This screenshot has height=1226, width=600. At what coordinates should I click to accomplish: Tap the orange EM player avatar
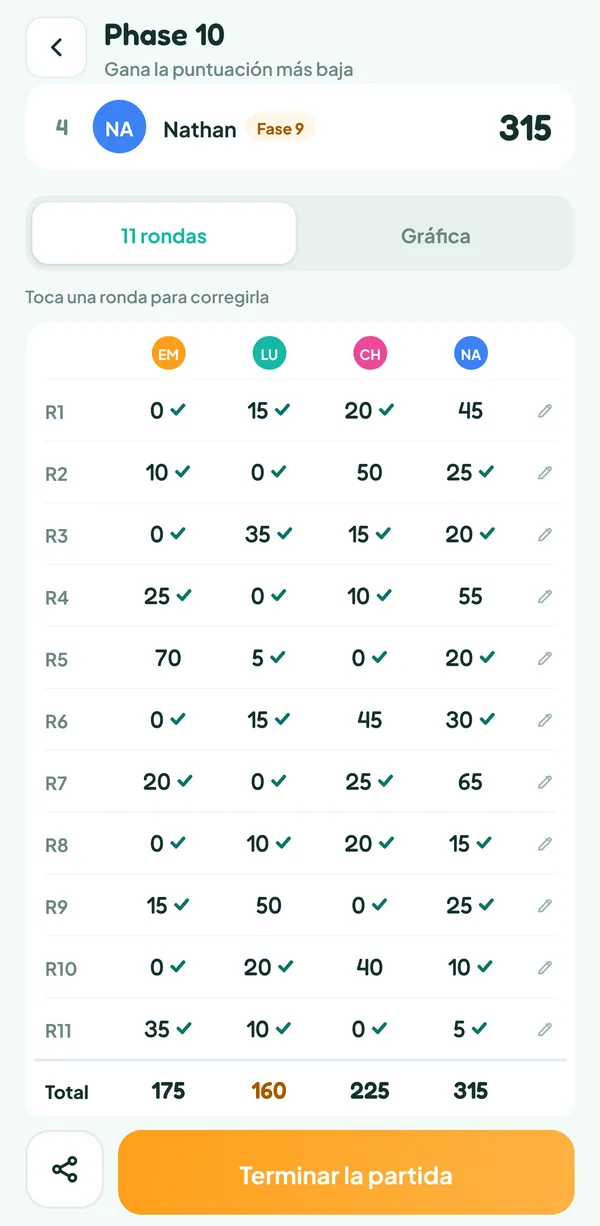tap(168, 354)
